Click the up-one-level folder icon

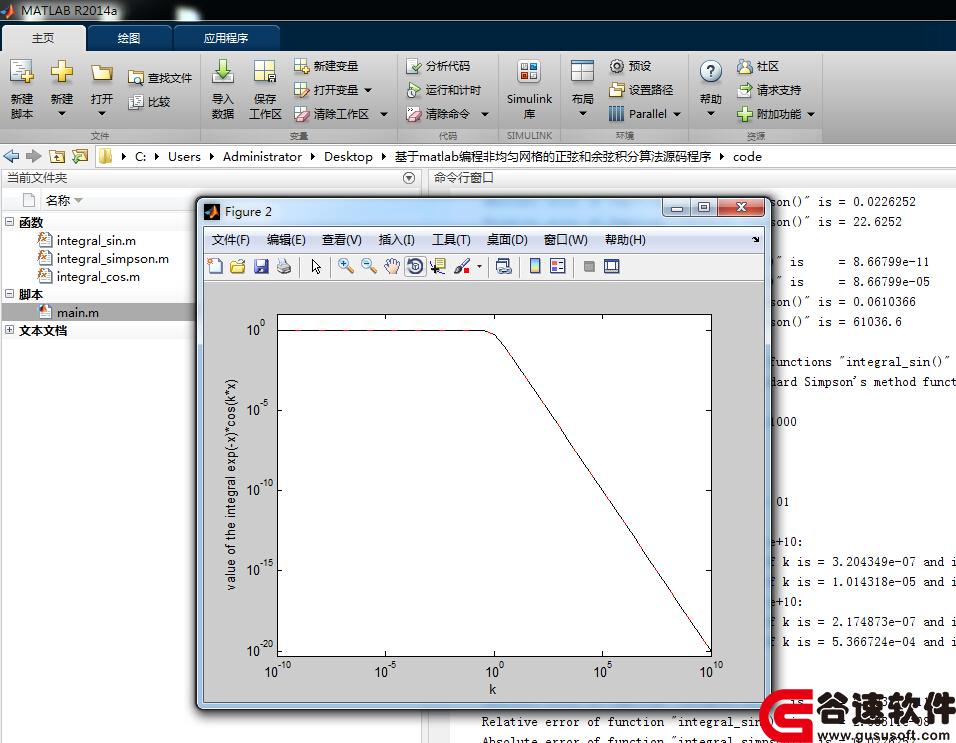pyautogui.click(x=57, y=157)
